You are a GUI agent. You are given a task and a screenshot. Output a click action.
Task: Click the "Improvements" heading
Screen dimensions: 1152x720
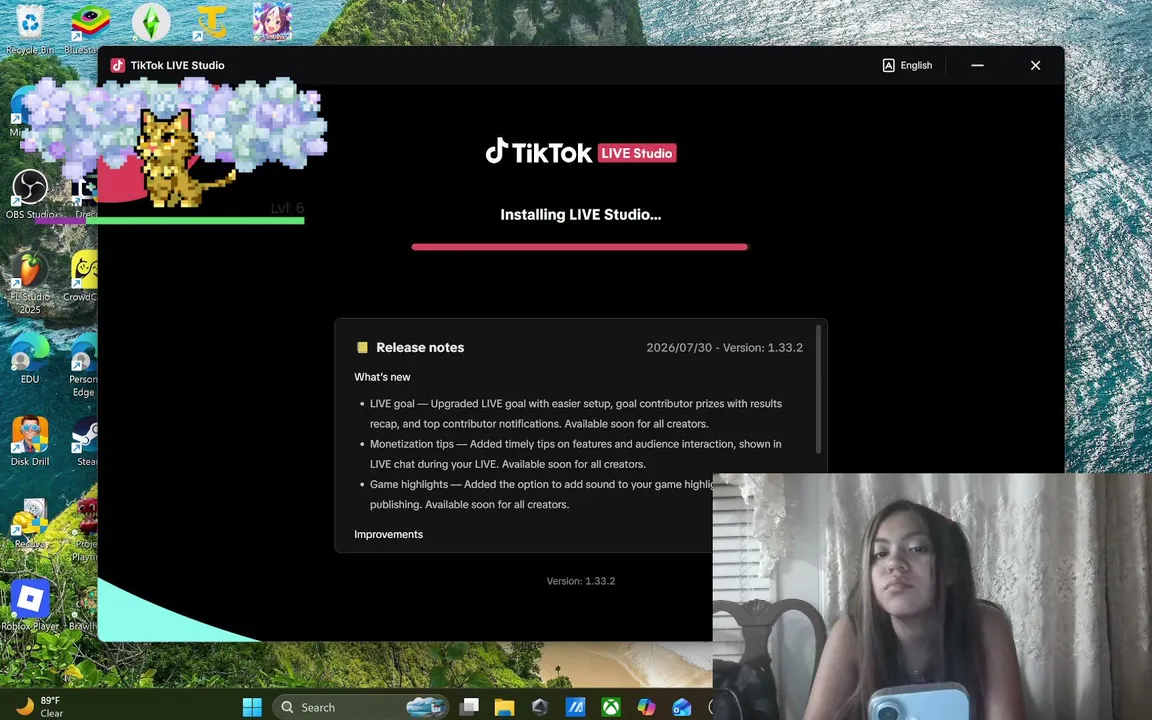pyautogui.click(x=389, y=534)
